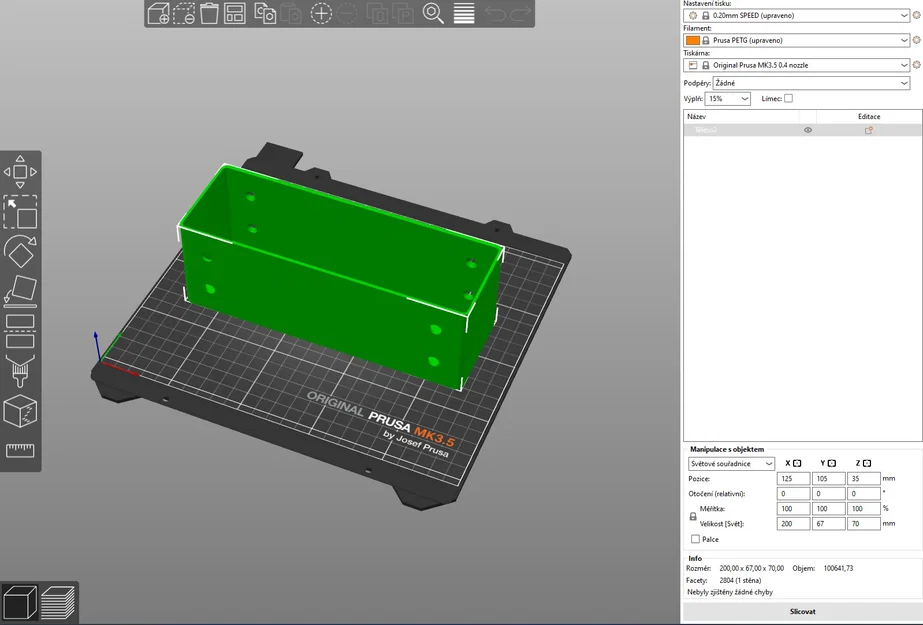Select the Move tool in left toolbar

[20, 172]
